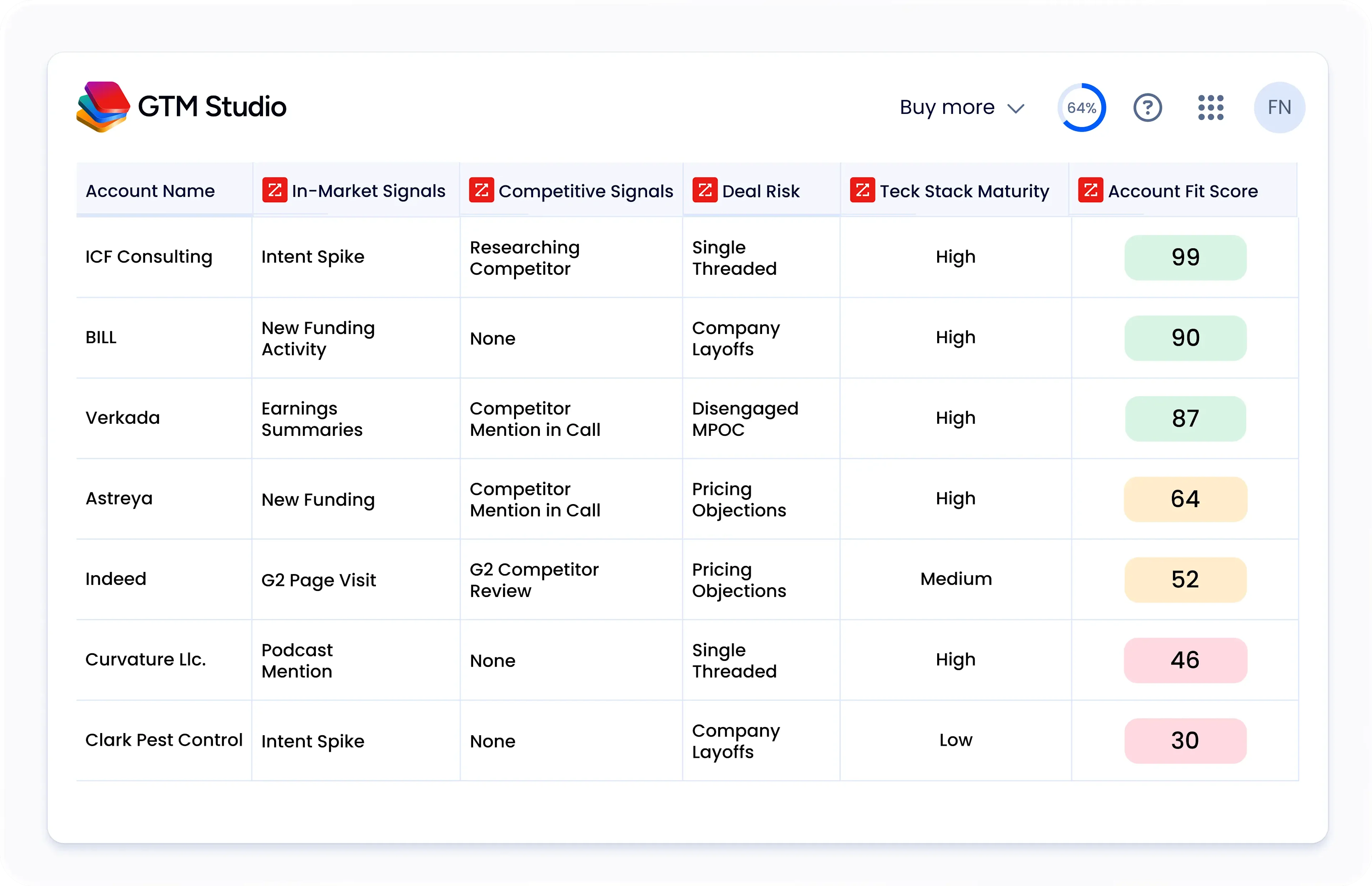The image size is (1372, 886).
Task: Select the Account Fit Score column header
Action: click(1183, 190)
